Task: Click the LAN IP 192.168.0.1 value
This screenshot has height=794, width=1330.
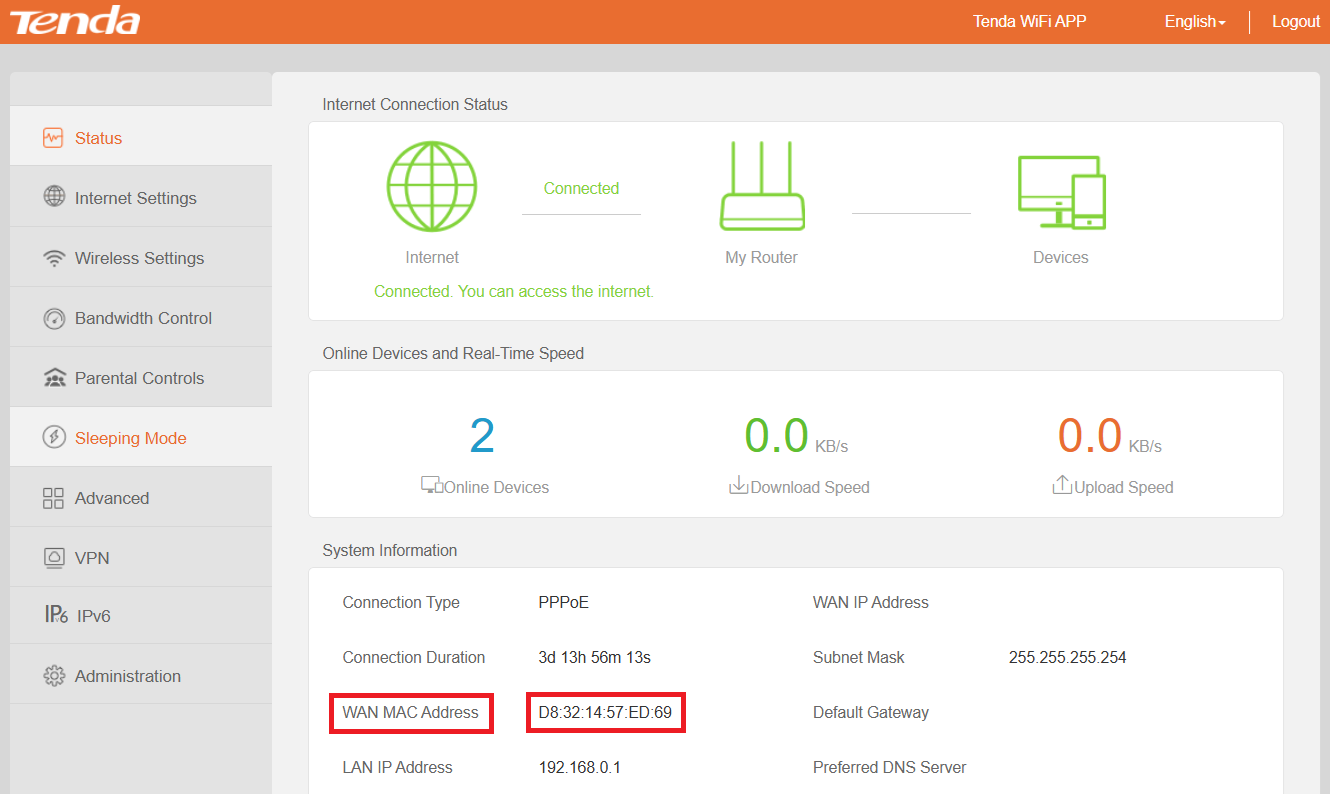Action: pyautogui.click(x=579, y=767)
